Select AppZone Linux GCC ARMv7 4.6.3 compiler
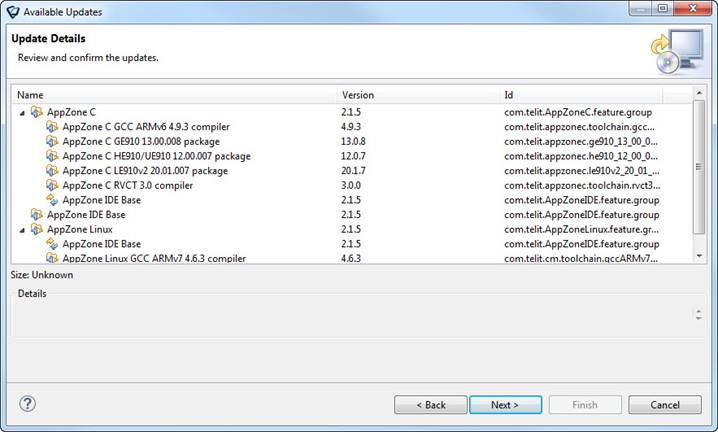This screenshot has width=718, height=432. [x=352, y=258]
